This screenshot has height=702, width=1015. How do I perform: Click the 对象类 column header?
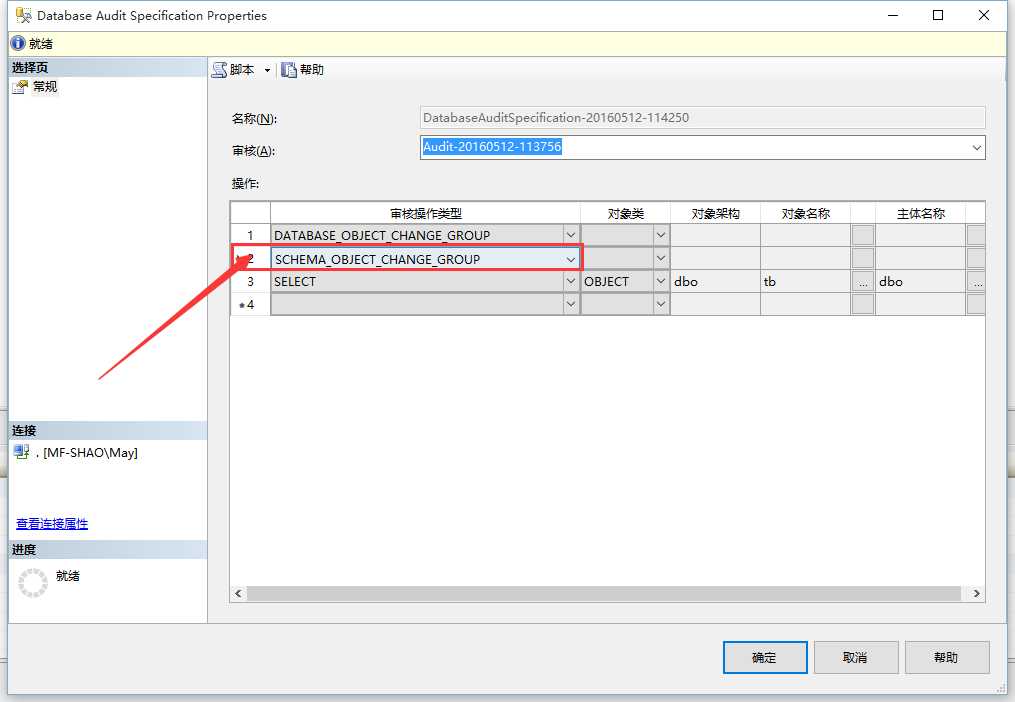click(625, 213)
